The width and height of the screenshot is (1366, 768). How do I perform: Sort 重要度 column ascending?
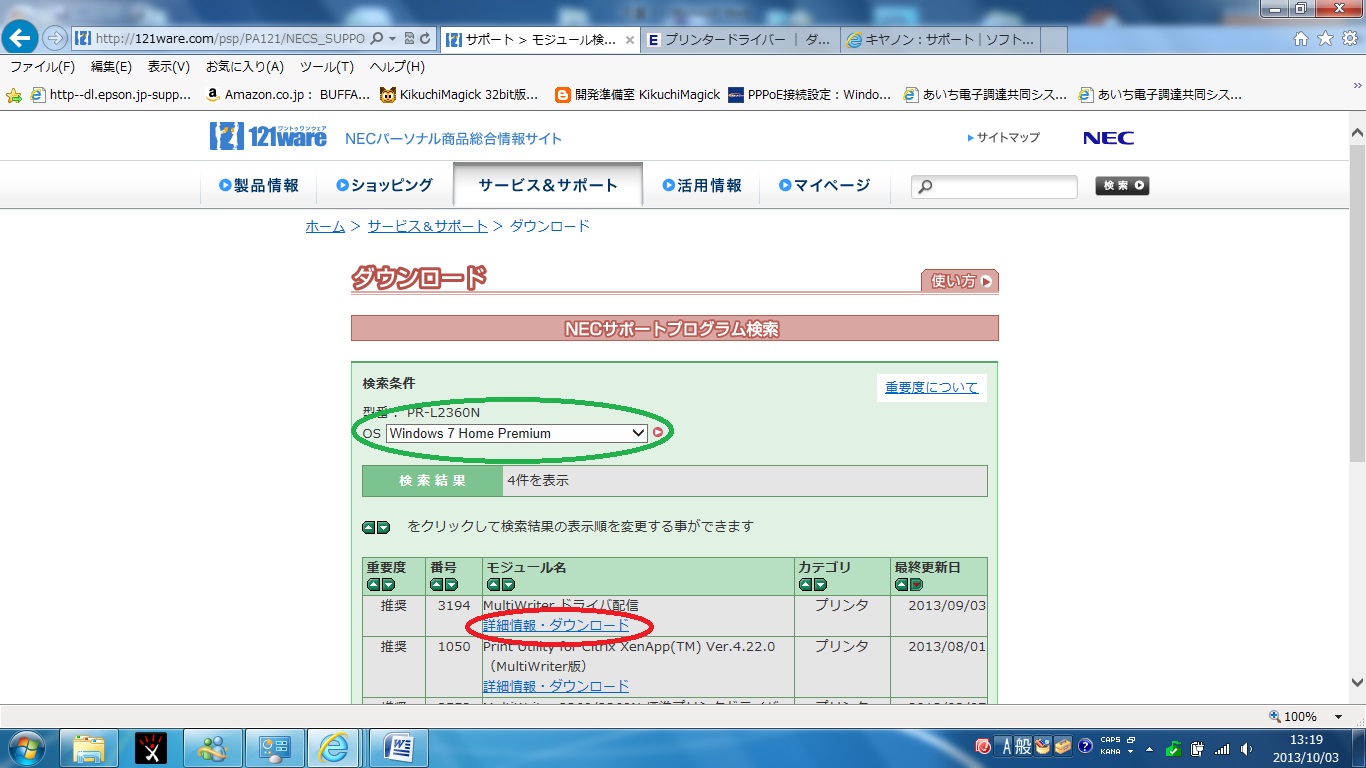[373, 585]
